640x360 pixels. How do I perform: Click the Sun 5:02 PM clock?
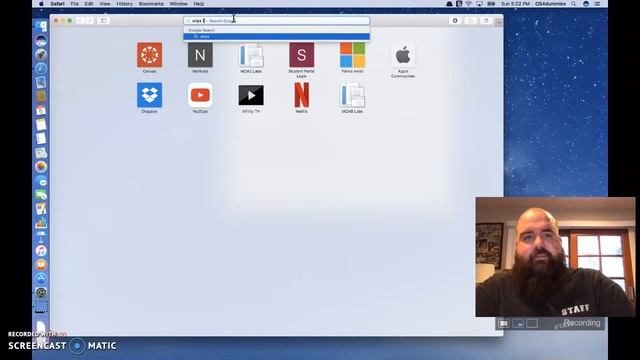(x=515, y=4)
